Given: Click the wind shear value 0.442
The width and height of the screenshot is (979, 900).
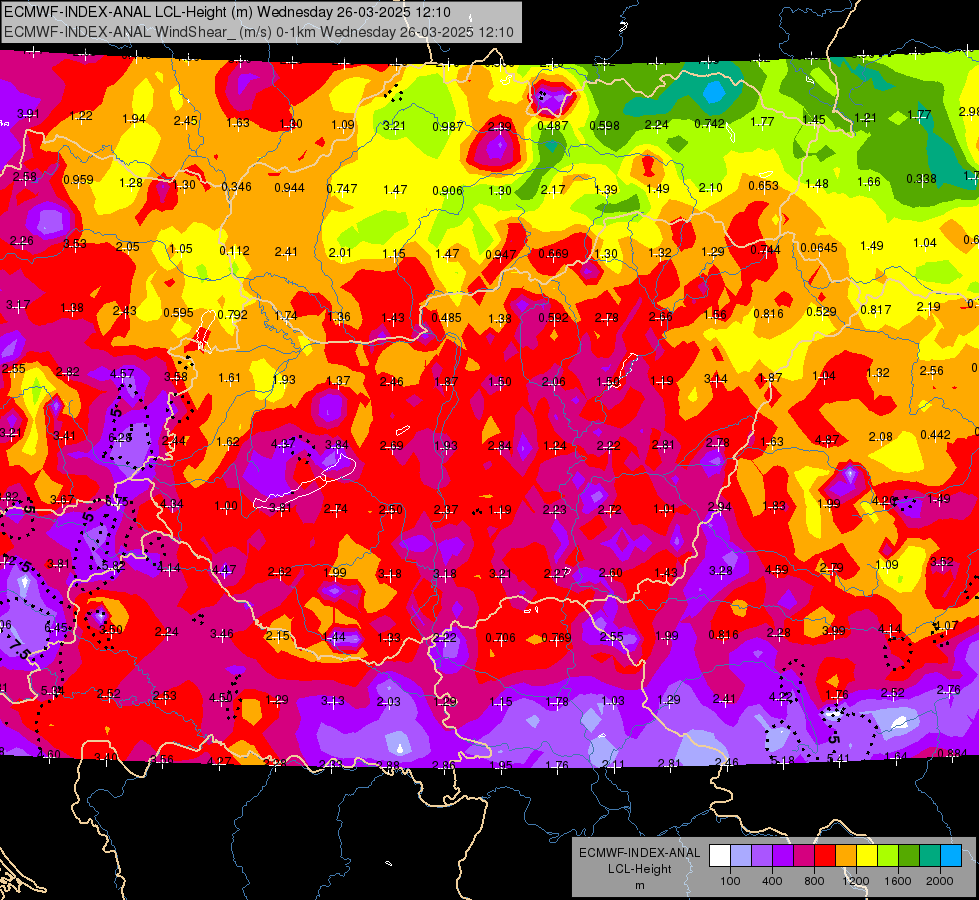Looking at the screenshot, I should coord(935,435).
